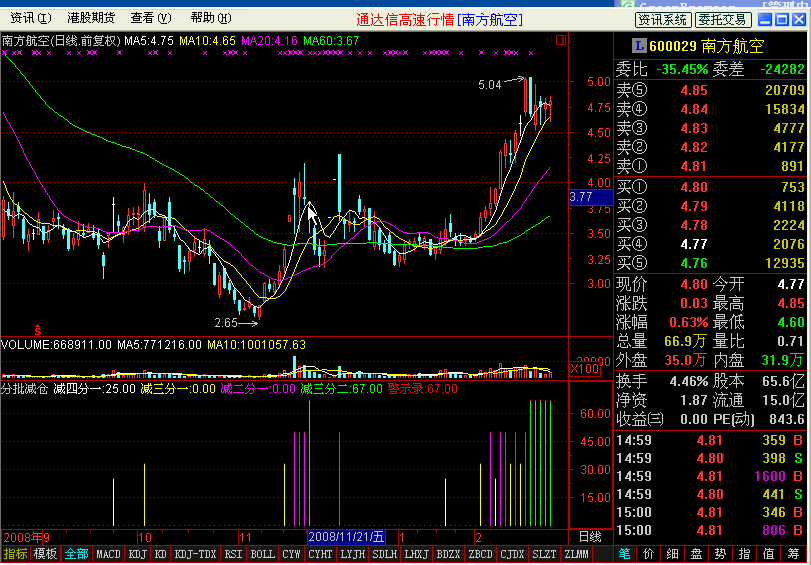Click the 5.04 high price label
This screenshot has width=811, height=565.
coord(489,84)
